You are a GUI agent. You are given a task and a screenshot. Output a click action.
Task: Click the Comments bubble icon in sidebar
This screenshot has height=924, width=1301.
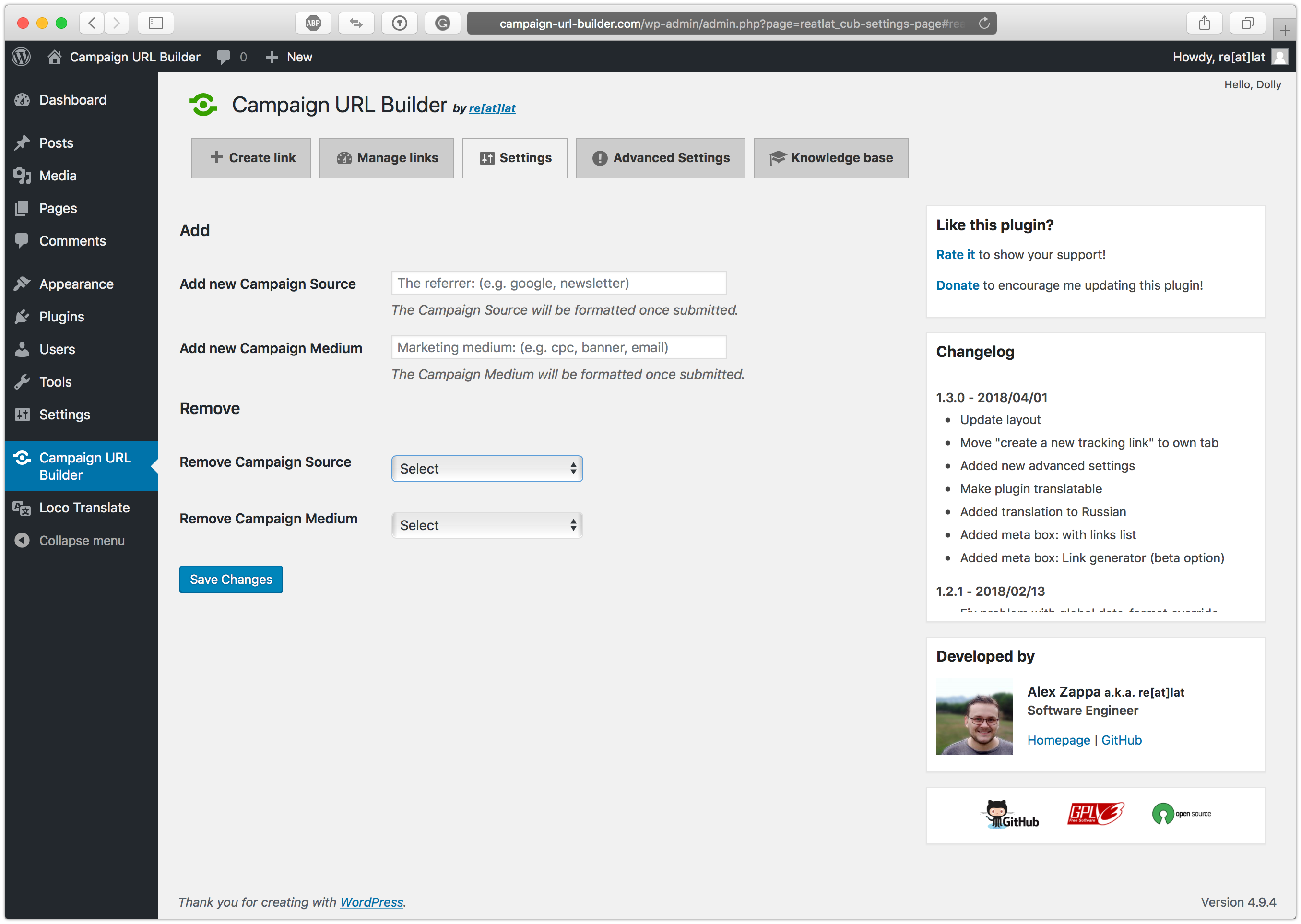pos(22,241)
